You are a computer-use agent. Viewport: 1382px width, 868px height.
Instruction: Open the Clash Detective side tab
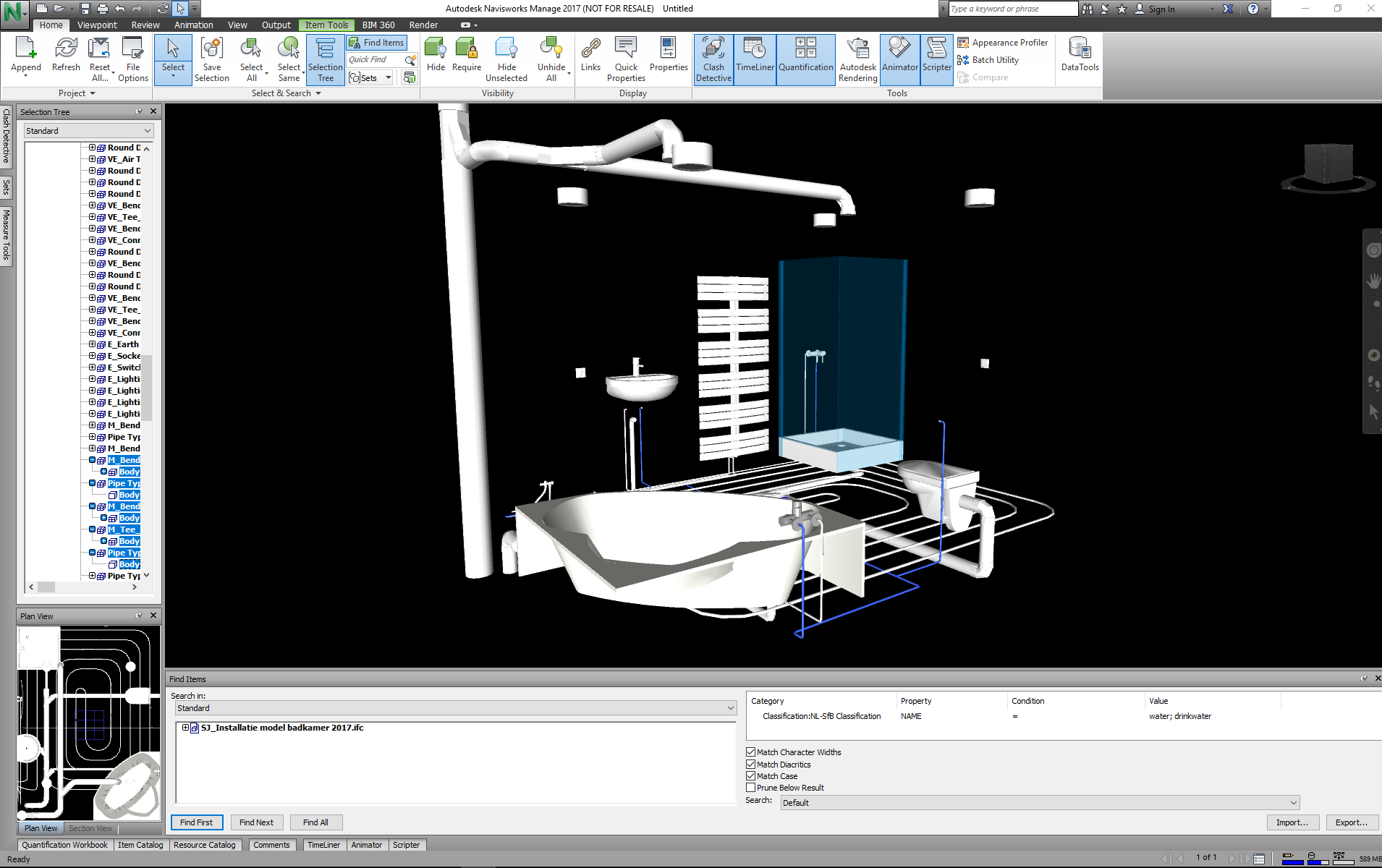pos(7,137)
